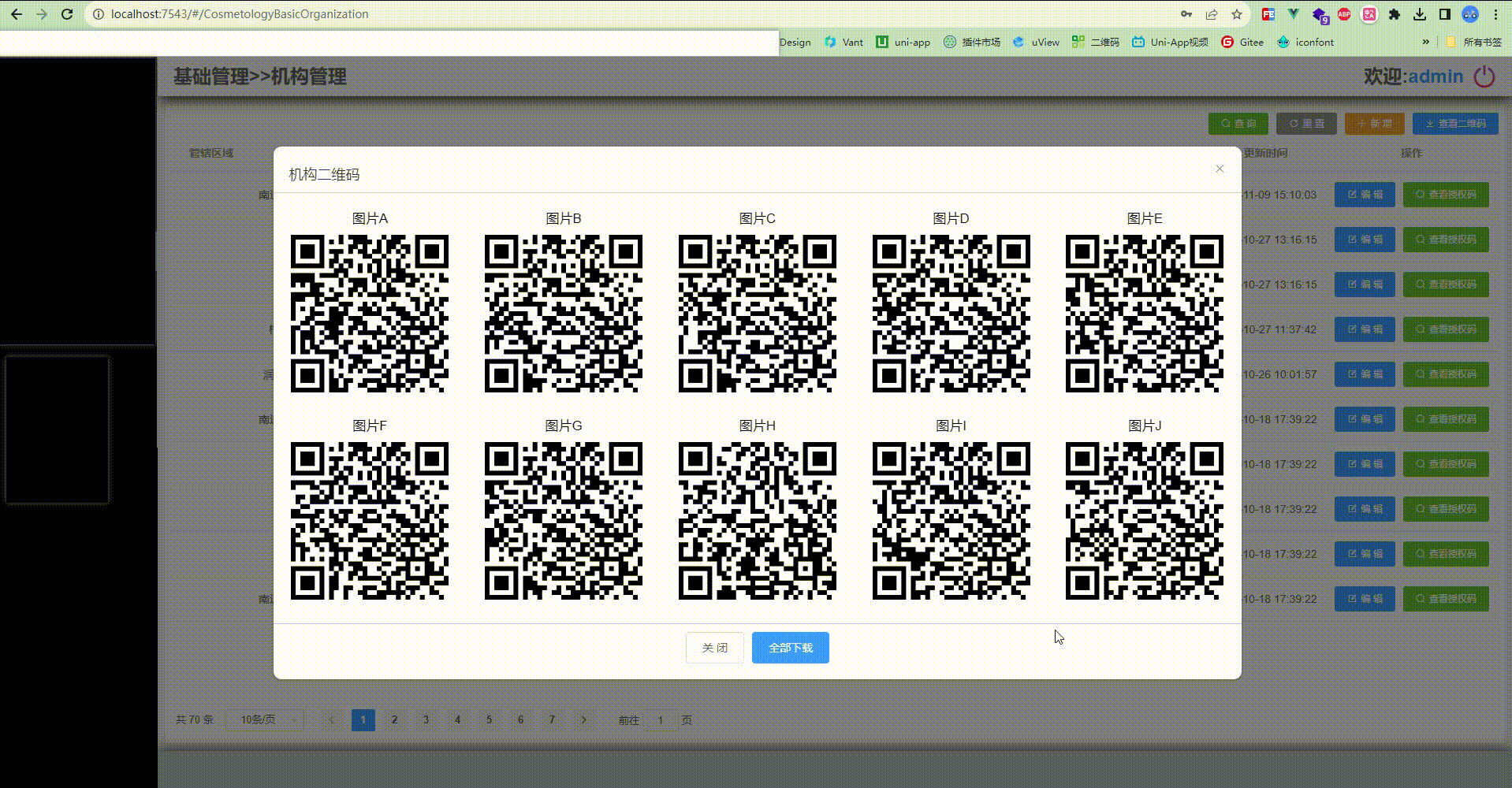Click the green 查询 button
The height and width of the screenshot is (788, 1512).
click(1238, 124)
